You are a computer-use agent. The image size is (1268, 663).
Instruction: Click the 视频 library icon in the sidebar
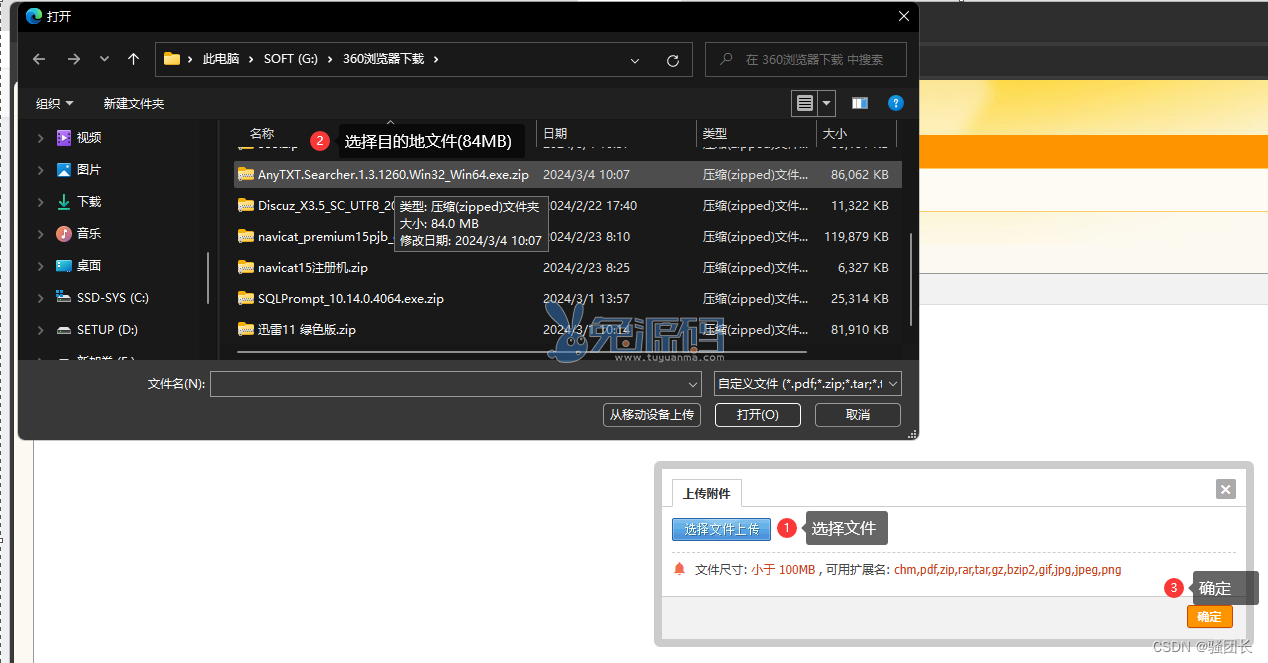tap(64, 137)
